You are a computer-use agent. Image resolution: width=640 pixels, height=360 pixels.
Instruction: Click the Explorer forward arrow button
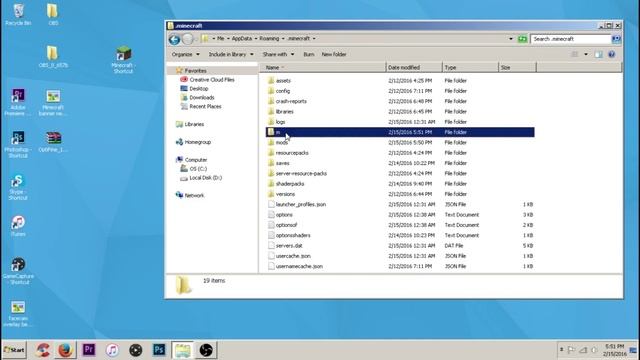click(x=187, y=39)
